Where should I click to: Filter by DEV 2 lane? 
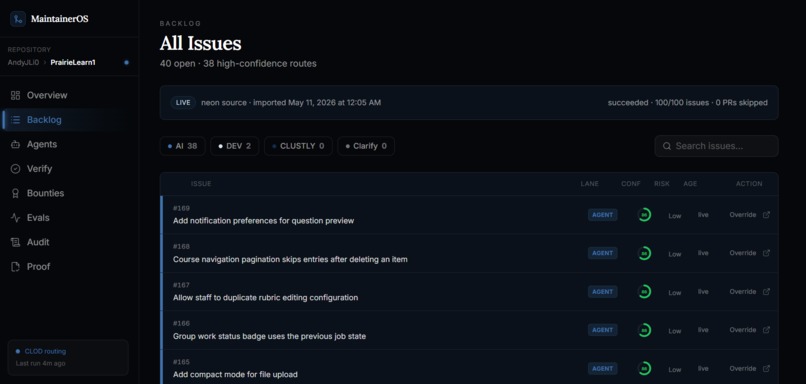click(x=234, y=146)
